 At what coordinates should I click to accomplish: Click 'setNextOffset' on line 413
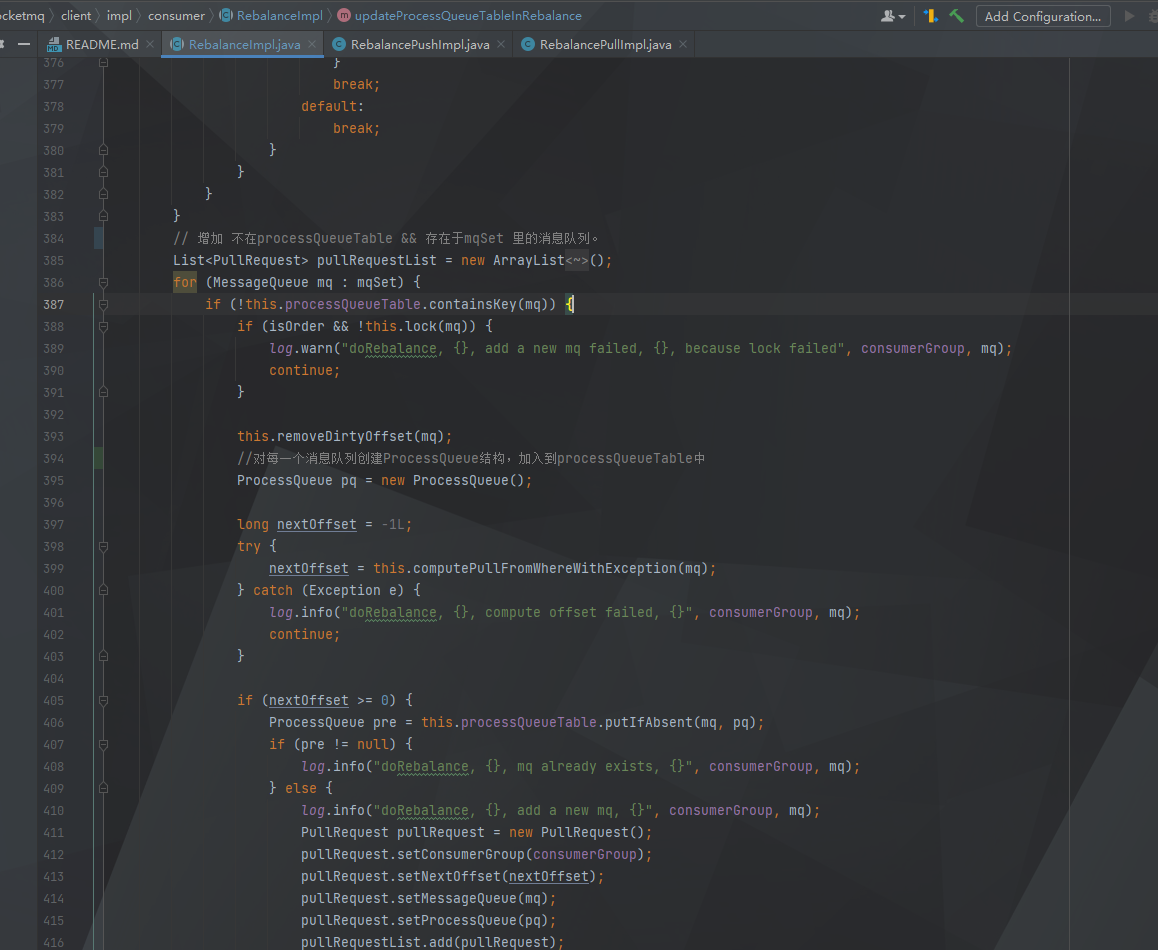click(449, 876)
